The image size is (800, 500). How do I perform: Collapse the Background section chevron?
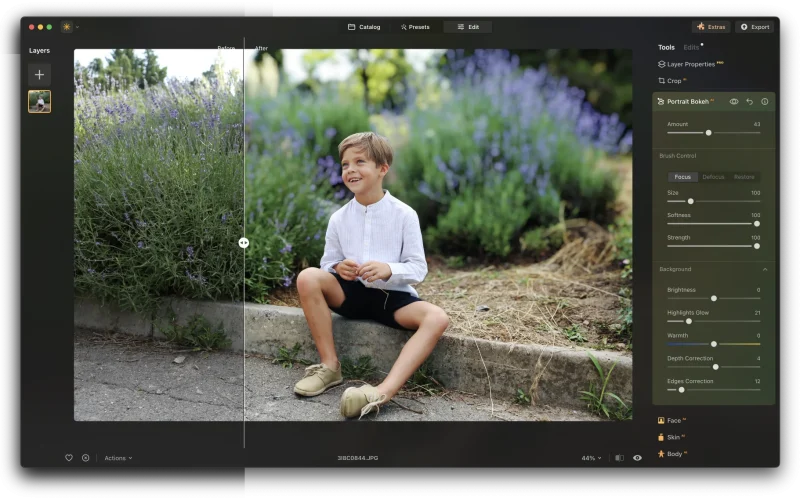765,269
